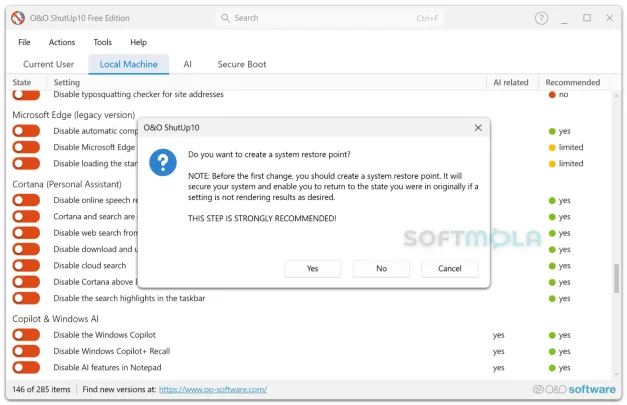The width and height of the screenshot is (627, 405).
Task: Click the search magnifier icon
Action: [225, 18]
